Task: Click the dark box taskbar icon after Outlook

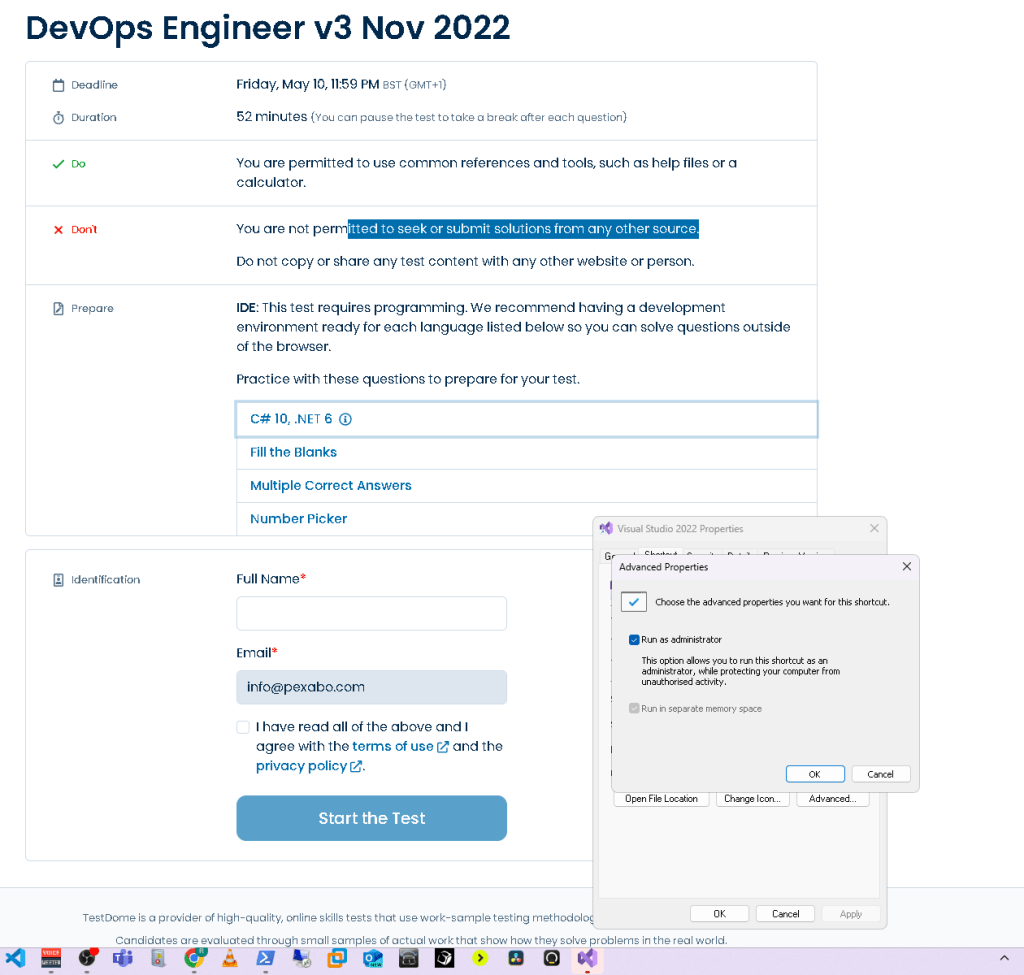Action: (x=408, y=958)
